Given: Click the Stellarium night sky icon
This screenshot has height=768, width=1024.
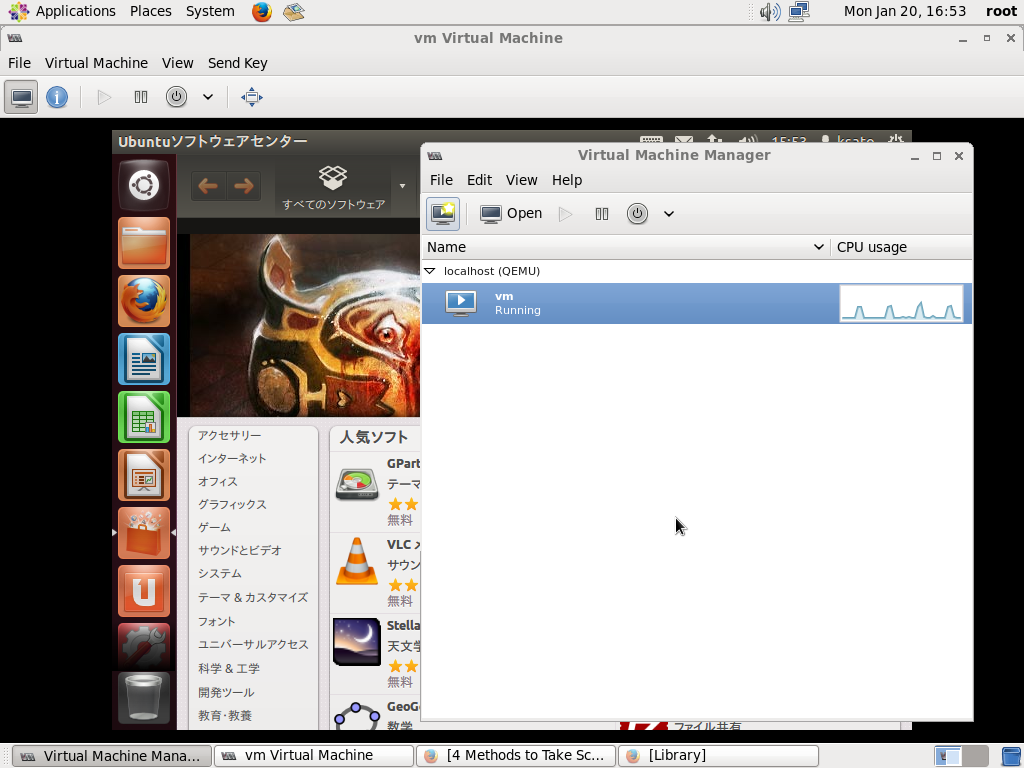Looking at the screenshot, I should coord(357,641).
